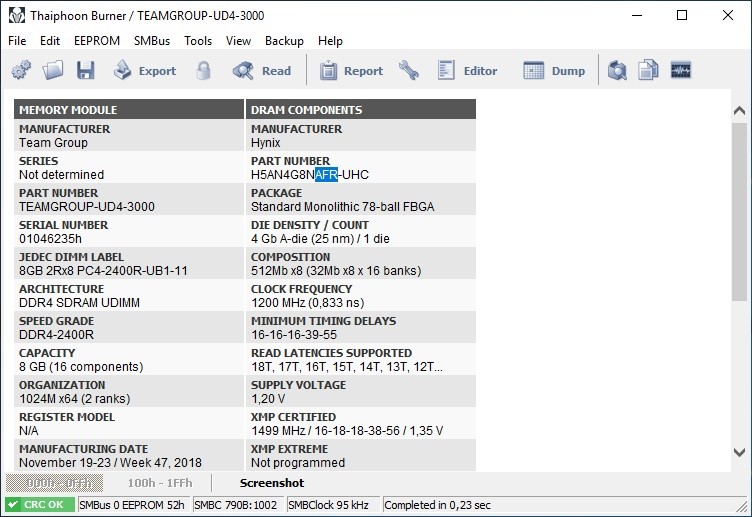Click the window resize grip corner
752x517 pixels.
tap(744, 506)
